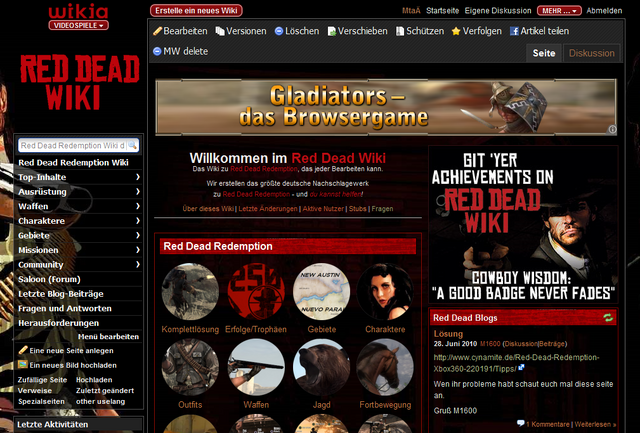640x433 pixels.
Task: Click picture icon for image upload
Action: [23, 364]
